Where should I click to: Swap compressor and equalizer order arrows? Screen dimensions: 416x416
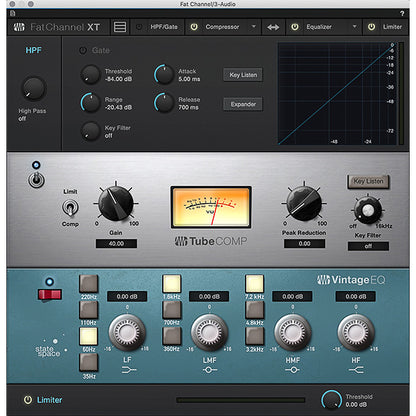click(273, 27)
